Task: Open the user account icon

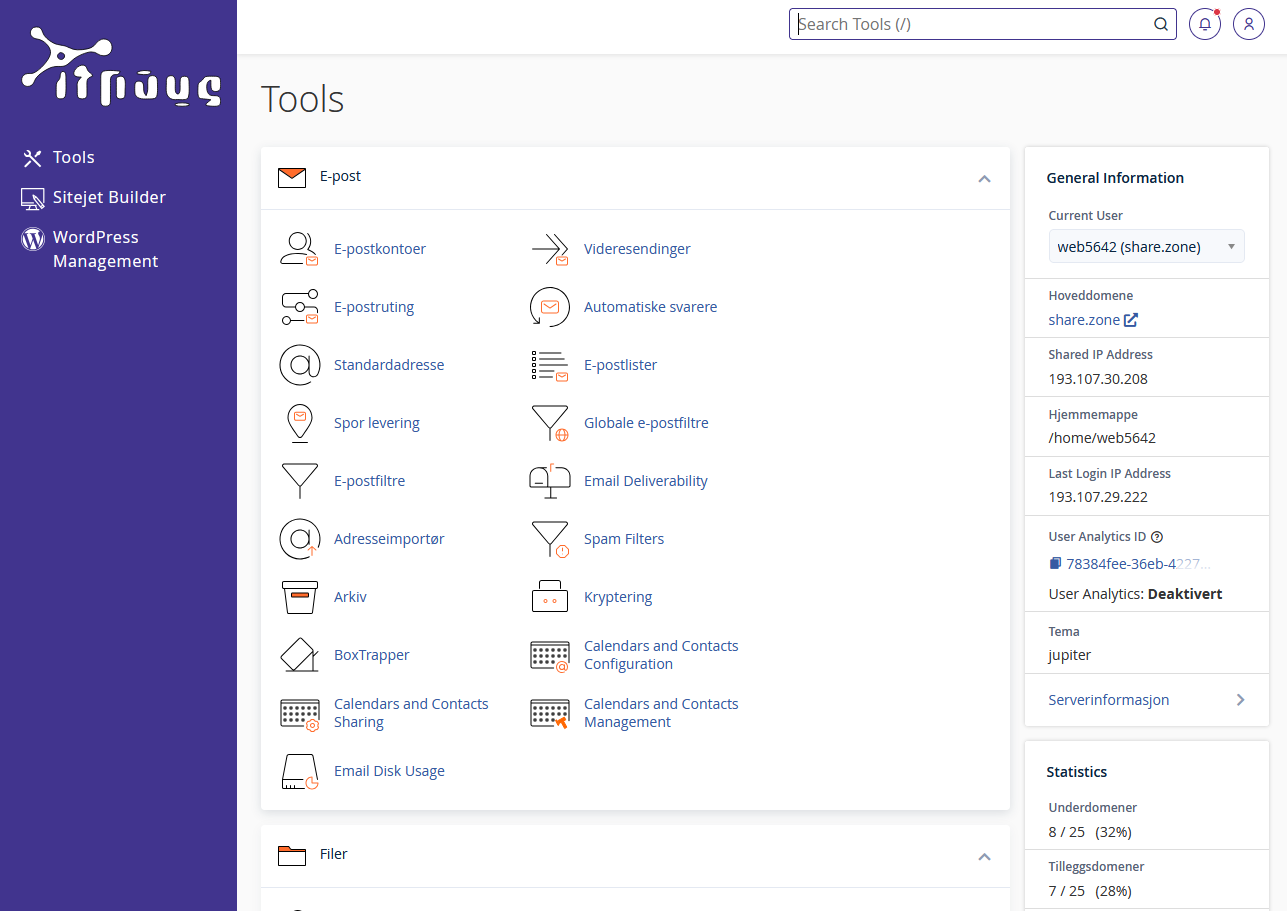Action: click(x=1249, y=24)
